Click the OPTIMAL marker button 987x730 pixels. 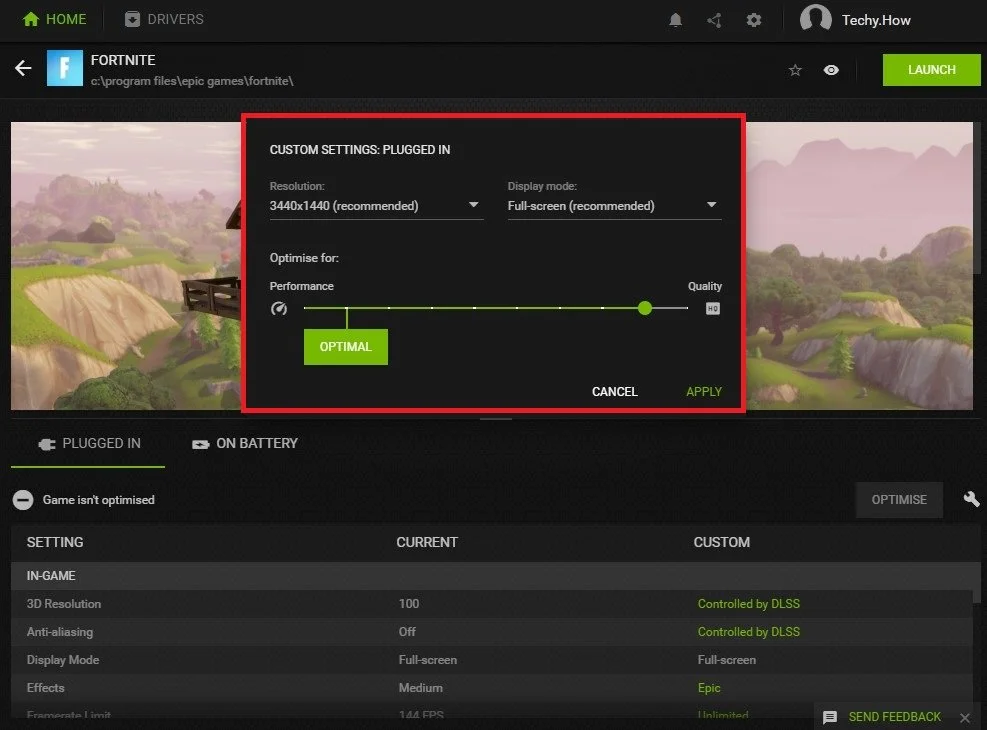point(346,347)
